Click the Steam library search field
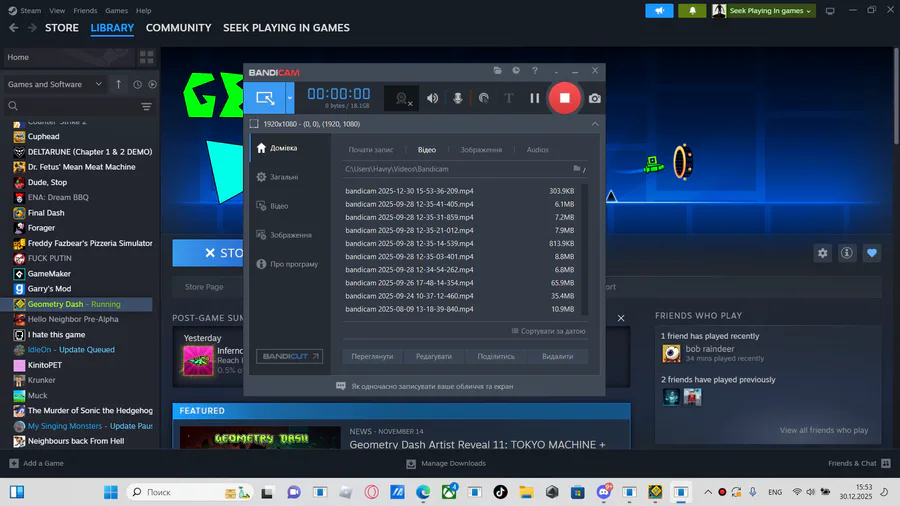900x506 pixels. [x=72, y=106]
